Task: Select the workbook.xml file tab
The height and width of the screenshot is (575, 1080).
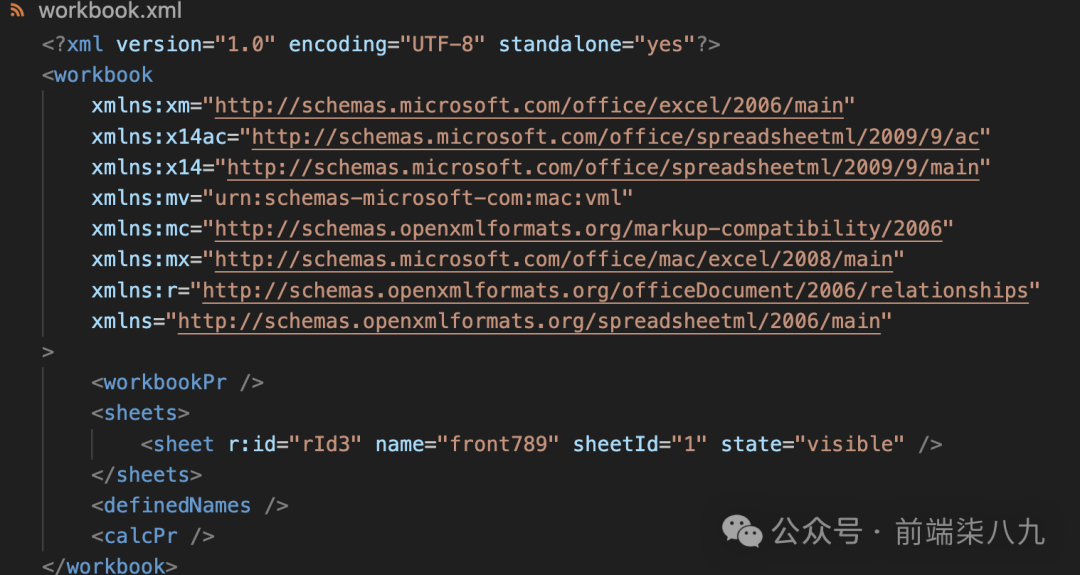Action: tap(110, 14)
